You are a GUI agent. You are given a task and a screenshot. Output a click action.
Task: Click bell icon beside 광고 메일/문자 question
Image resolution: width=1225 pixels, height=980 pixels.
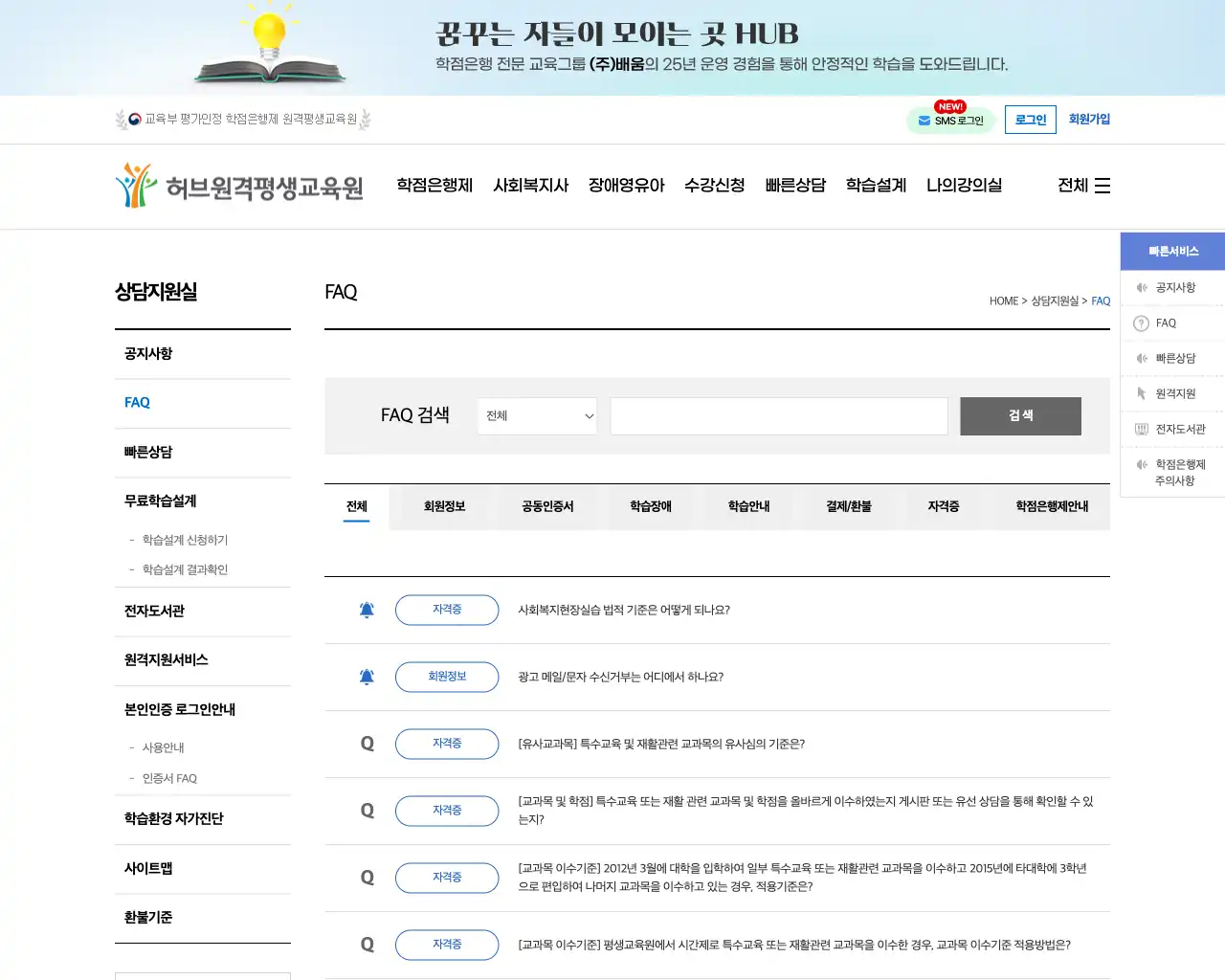(367, 677)
